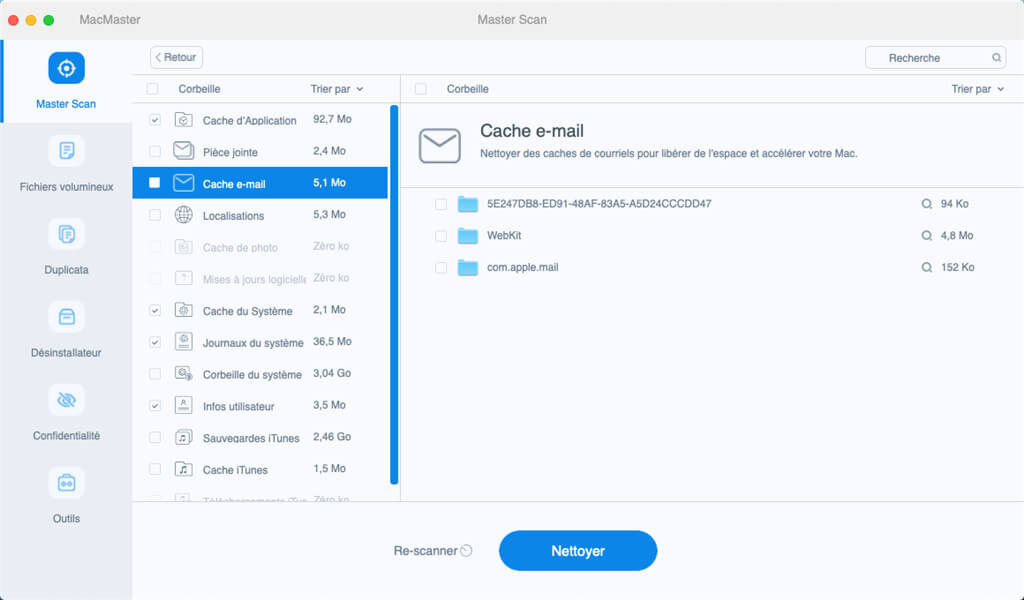Open the Fichiers volumineux sidebar icon
1024x600 pixels.
(x=66, y=151)
